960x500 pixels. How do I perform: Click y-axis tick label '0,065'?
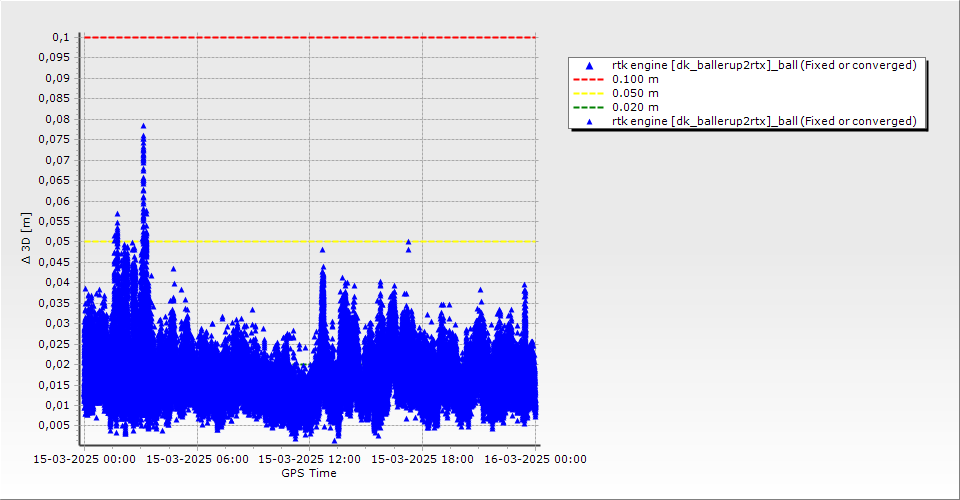point(54,181)
